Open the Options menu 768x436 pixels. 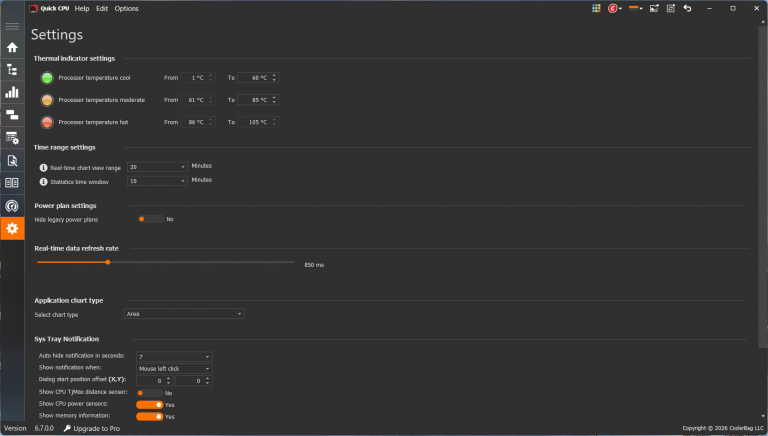pos(126,8)
